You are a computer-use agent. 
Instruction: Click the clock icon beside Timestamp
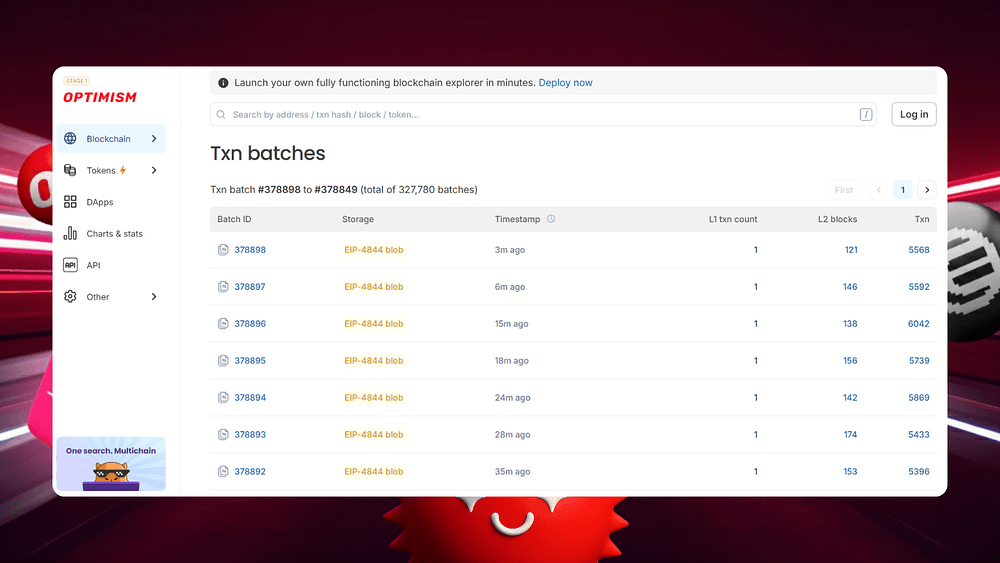[x=551, y=219]
